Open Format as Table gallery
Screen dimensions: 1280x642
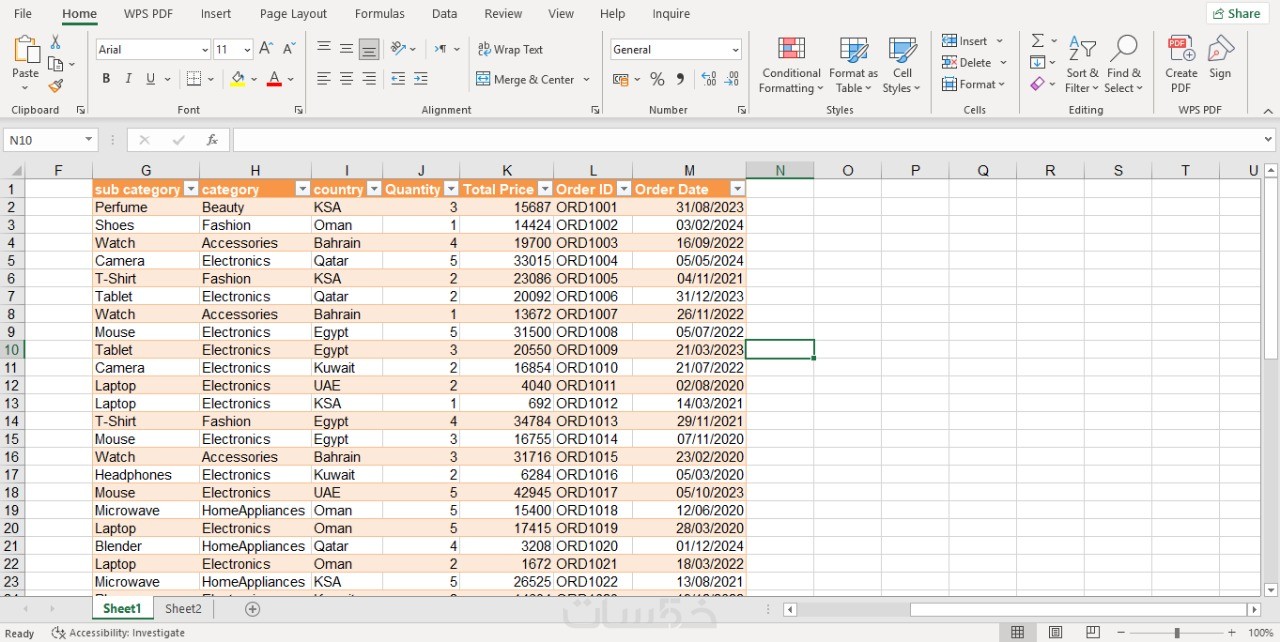853,65
